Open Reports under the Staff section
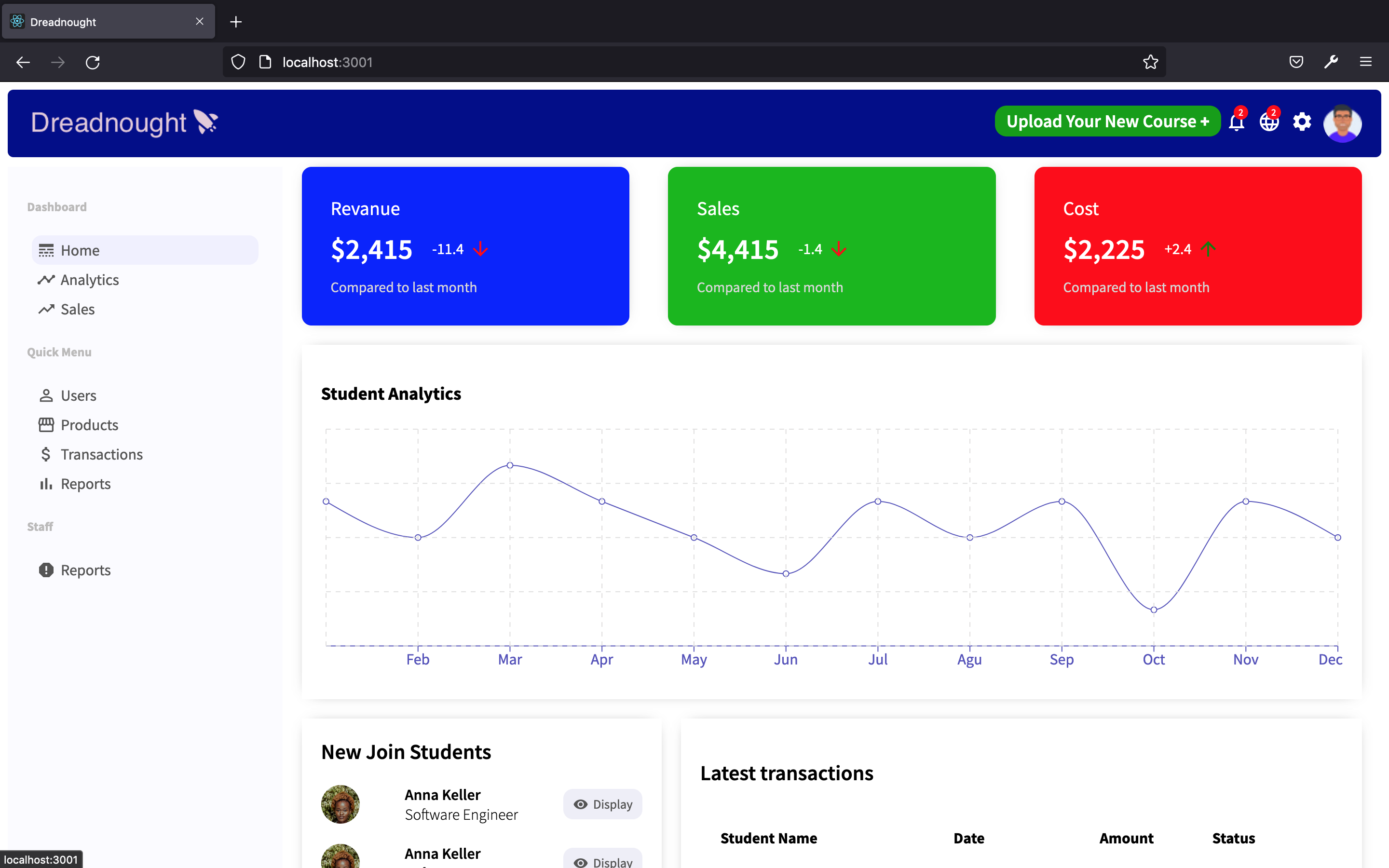1389x868 pixels. pyautogui.click(x=85, y=570)
